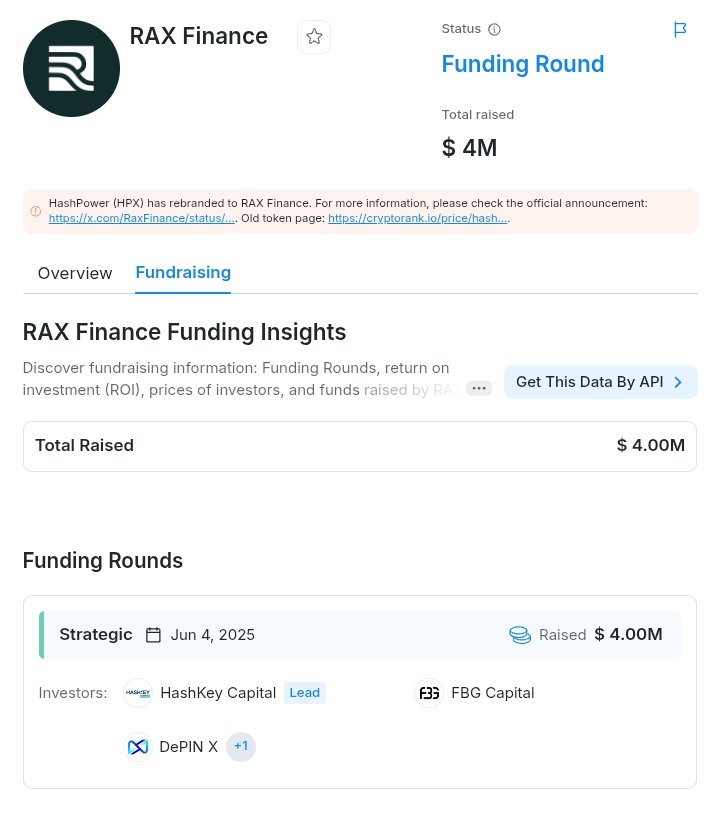
Task: Expand the truncated description ellipsis
Action: click(x=479, y=388)
